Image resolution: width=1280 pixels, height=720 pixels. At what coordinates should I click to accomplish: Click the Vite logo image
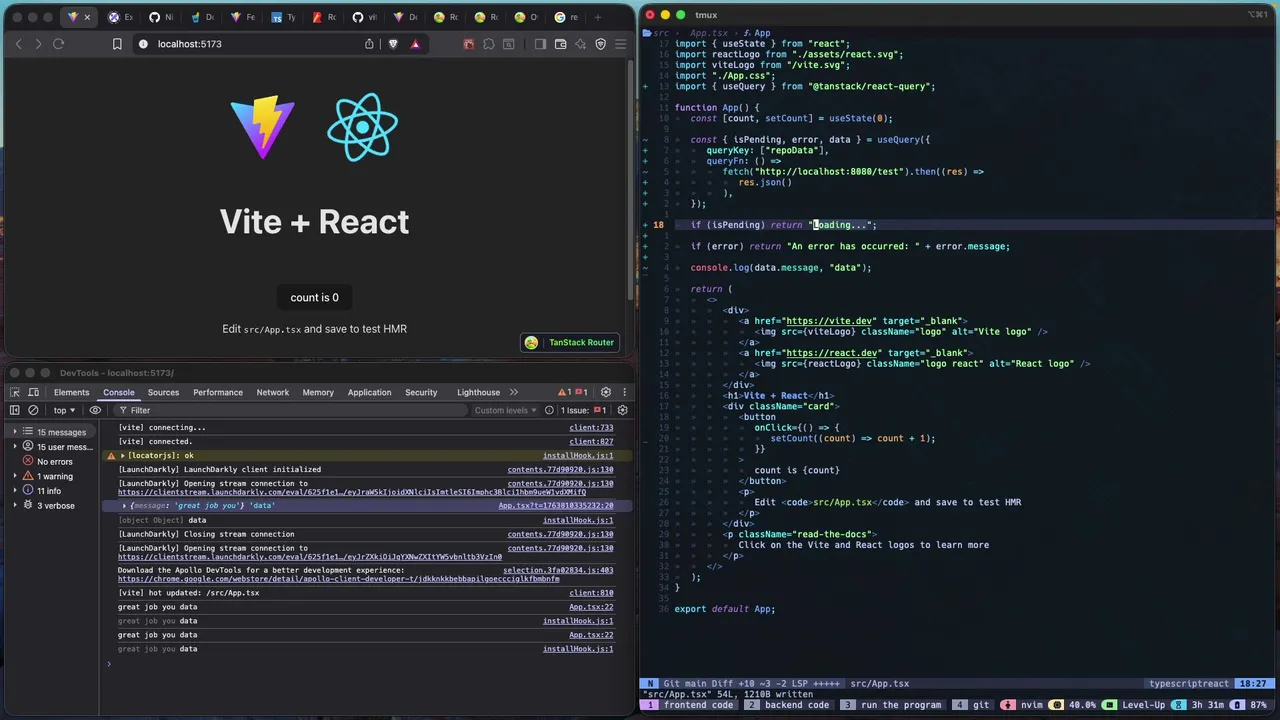(262, 127)
